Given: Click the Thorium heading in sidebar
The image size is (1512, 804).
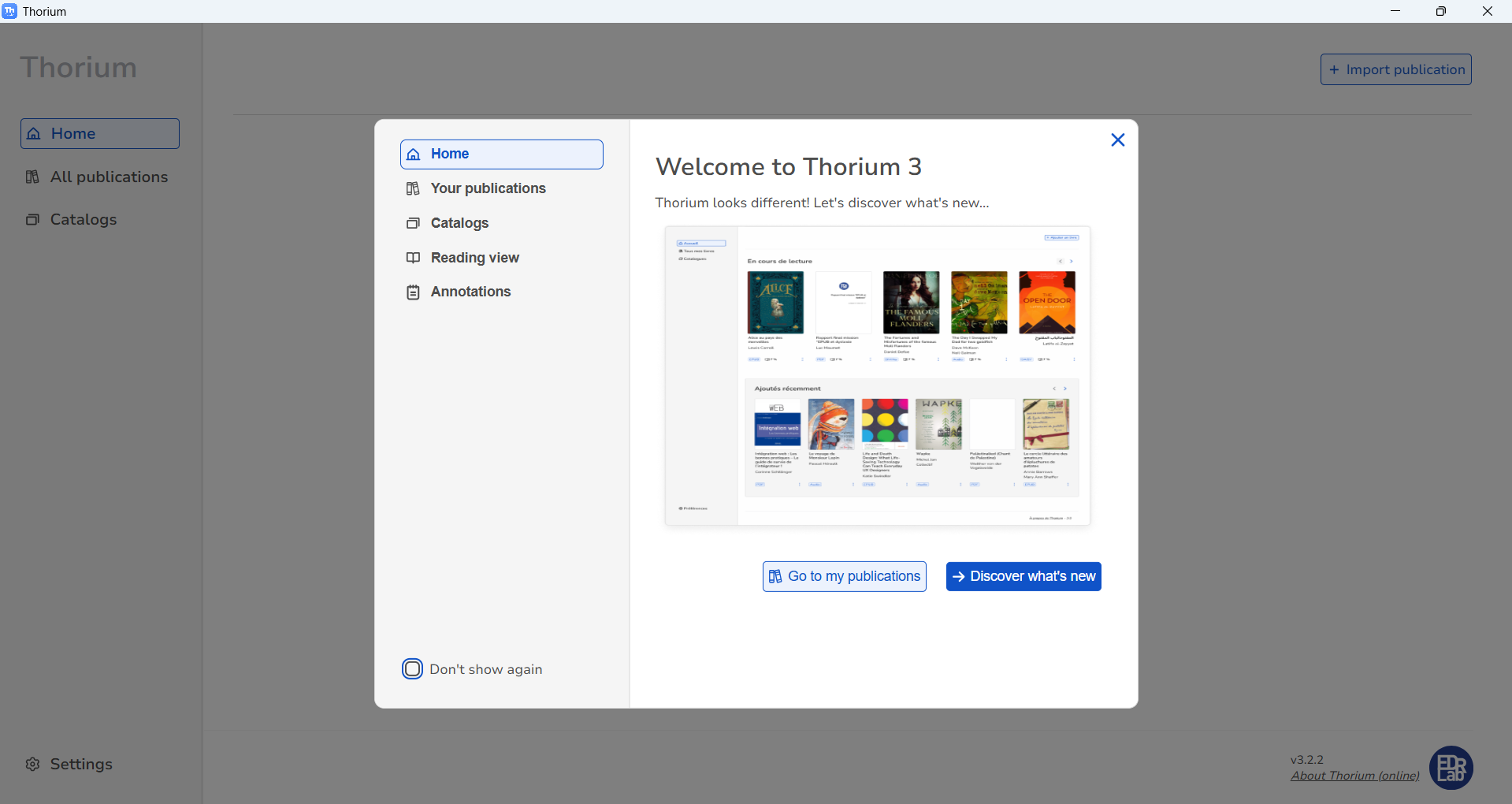Looking at the screenshot, I should pos(79,68).
